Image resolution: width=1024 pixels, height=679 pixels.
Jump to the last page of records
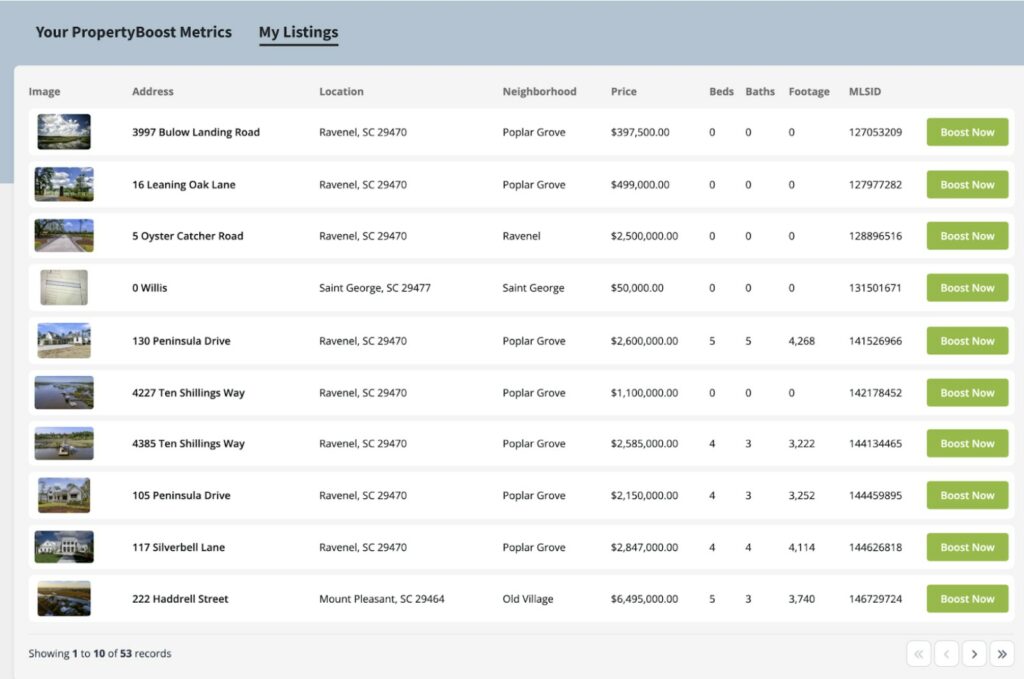coord(1001,654)
